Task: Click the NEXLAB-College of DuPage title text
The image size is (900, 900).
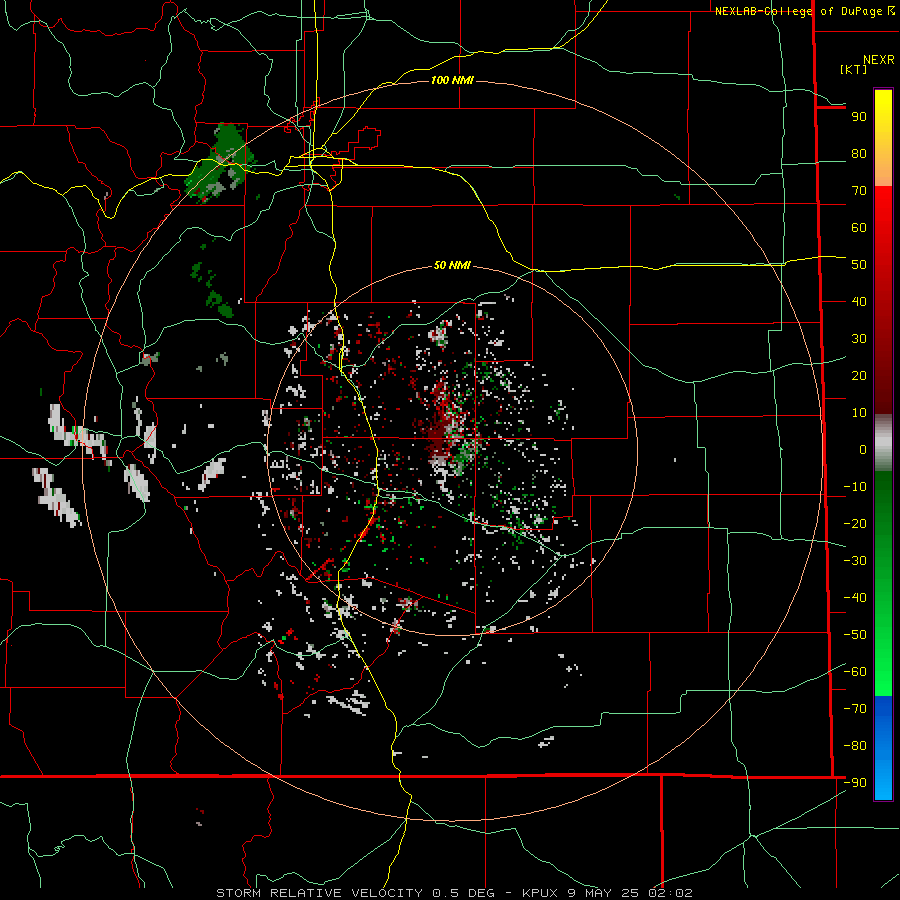Action: point(798,11)
